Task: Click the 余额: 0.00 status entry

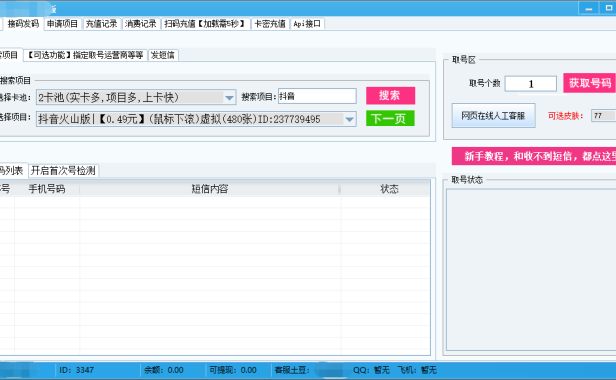Action: [164, 370]
